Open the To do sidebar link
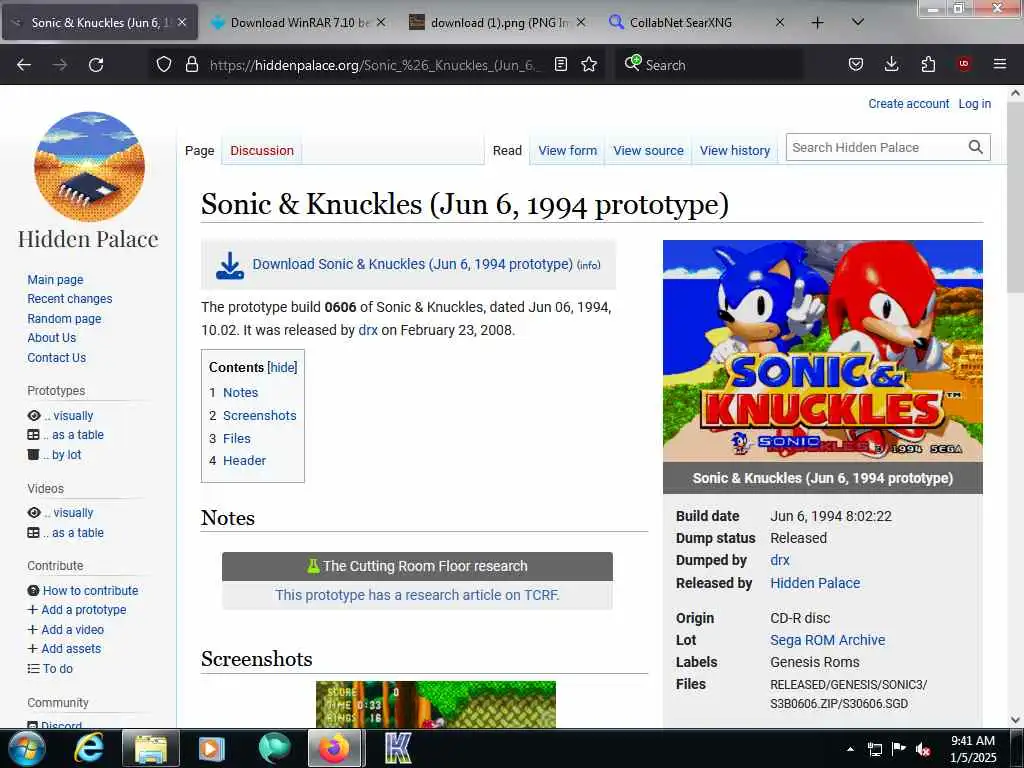 (57, 669)
